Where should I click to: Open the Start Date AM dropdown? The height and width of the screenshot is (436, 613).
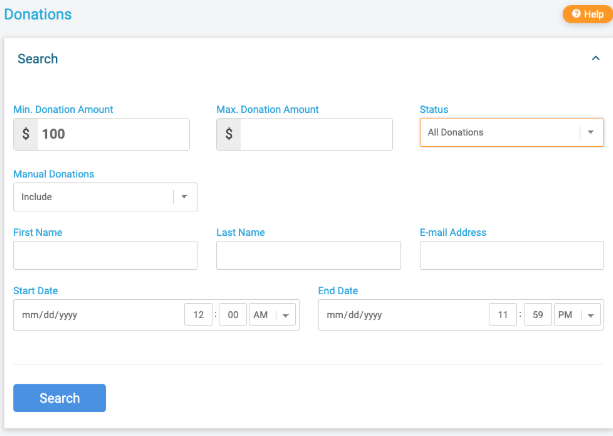(272, 315)
